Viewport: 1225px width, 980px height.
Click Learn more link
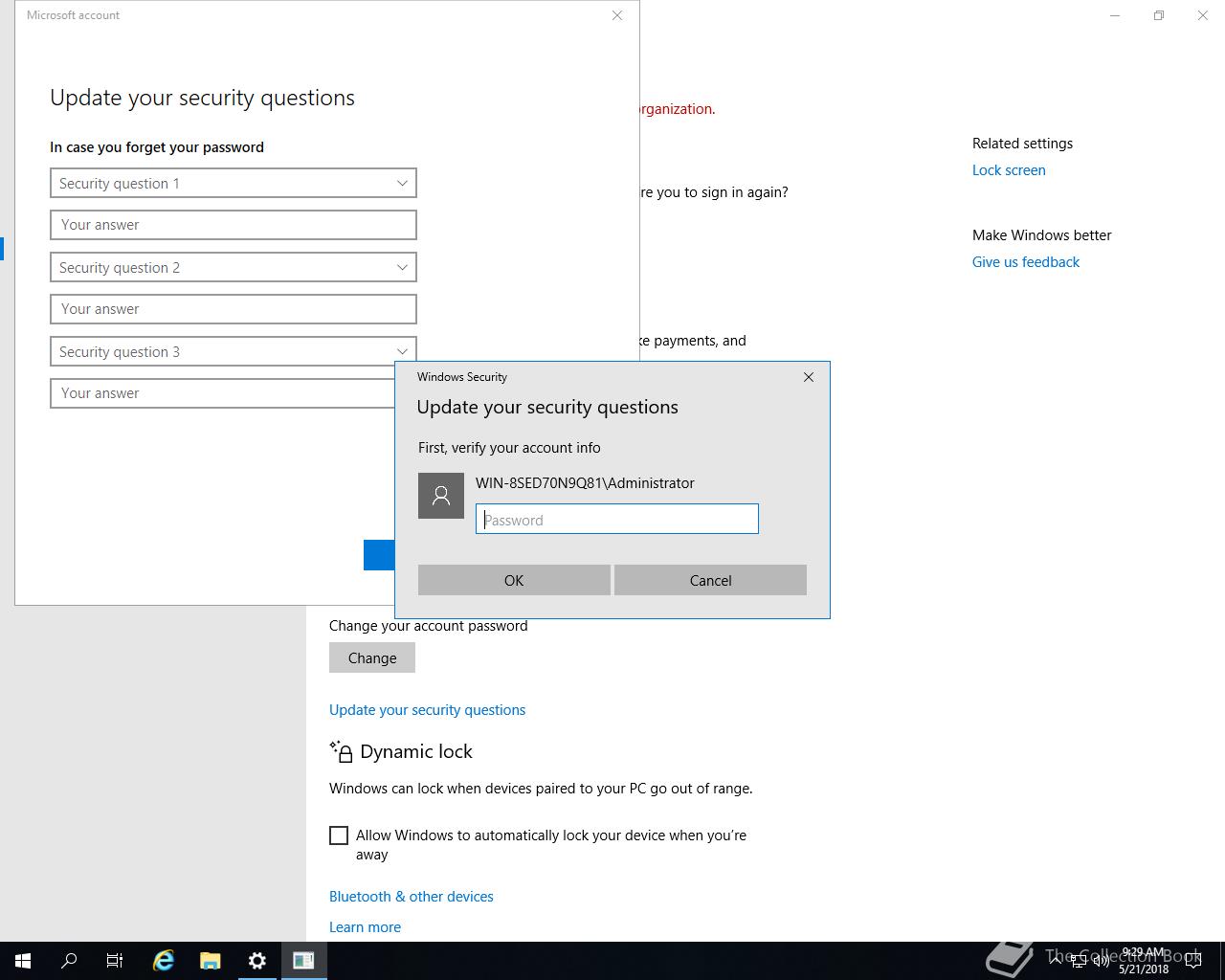[365, 927]
